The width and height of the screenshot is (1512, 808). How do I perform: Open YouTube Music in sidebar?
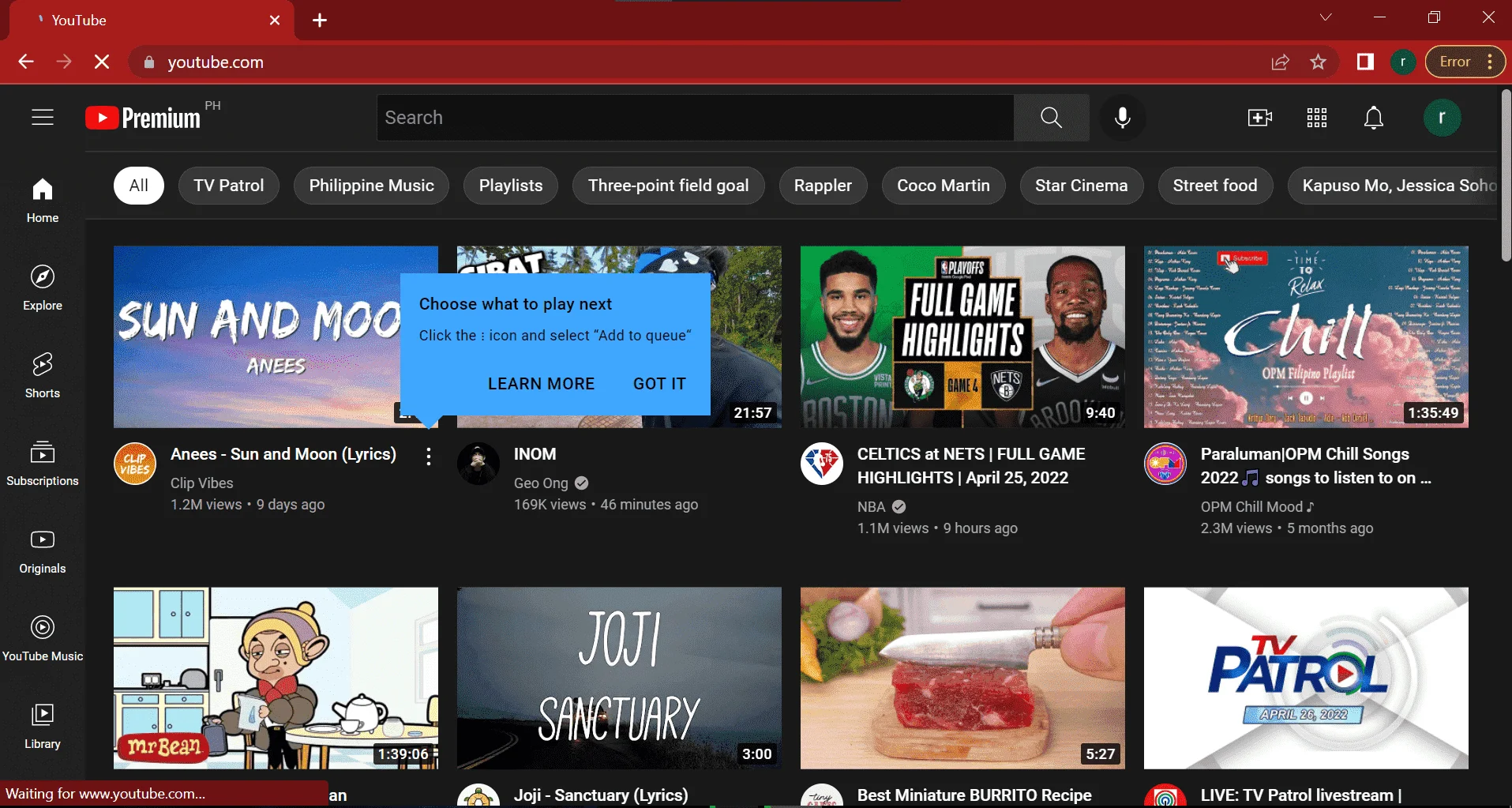coord(43,639)
